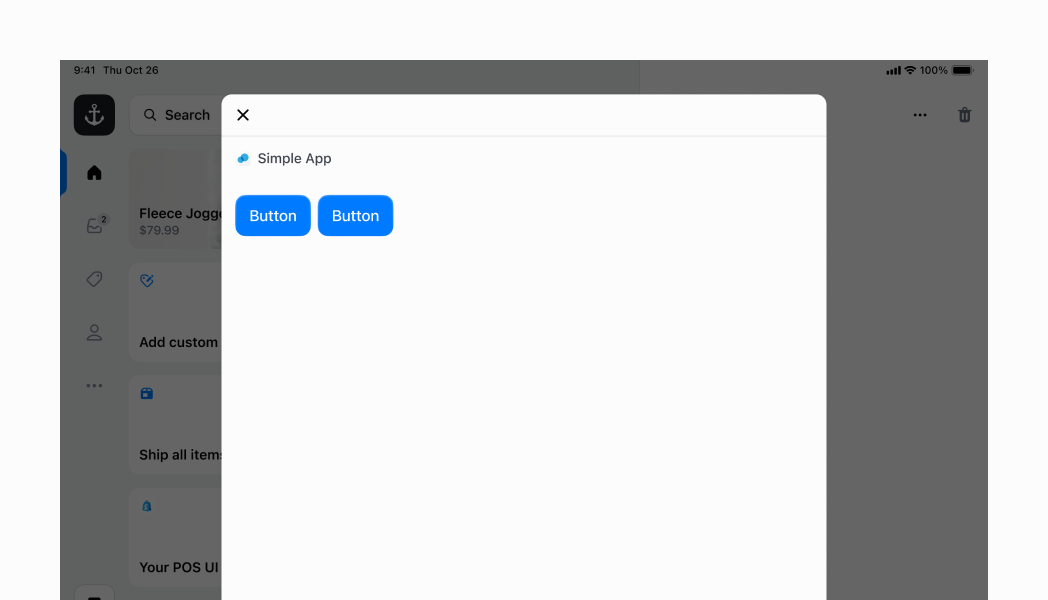Viewport: 1048px width, 600px height.
Task: Select the Add custom tile
Action: point(175,312)
